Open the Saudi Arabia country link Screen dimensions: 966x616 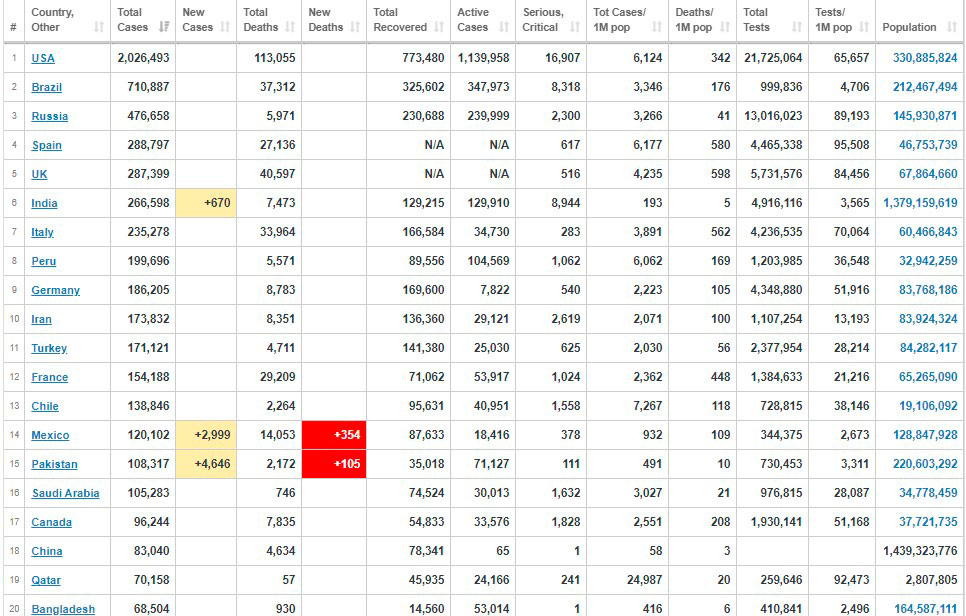point(65,493)
